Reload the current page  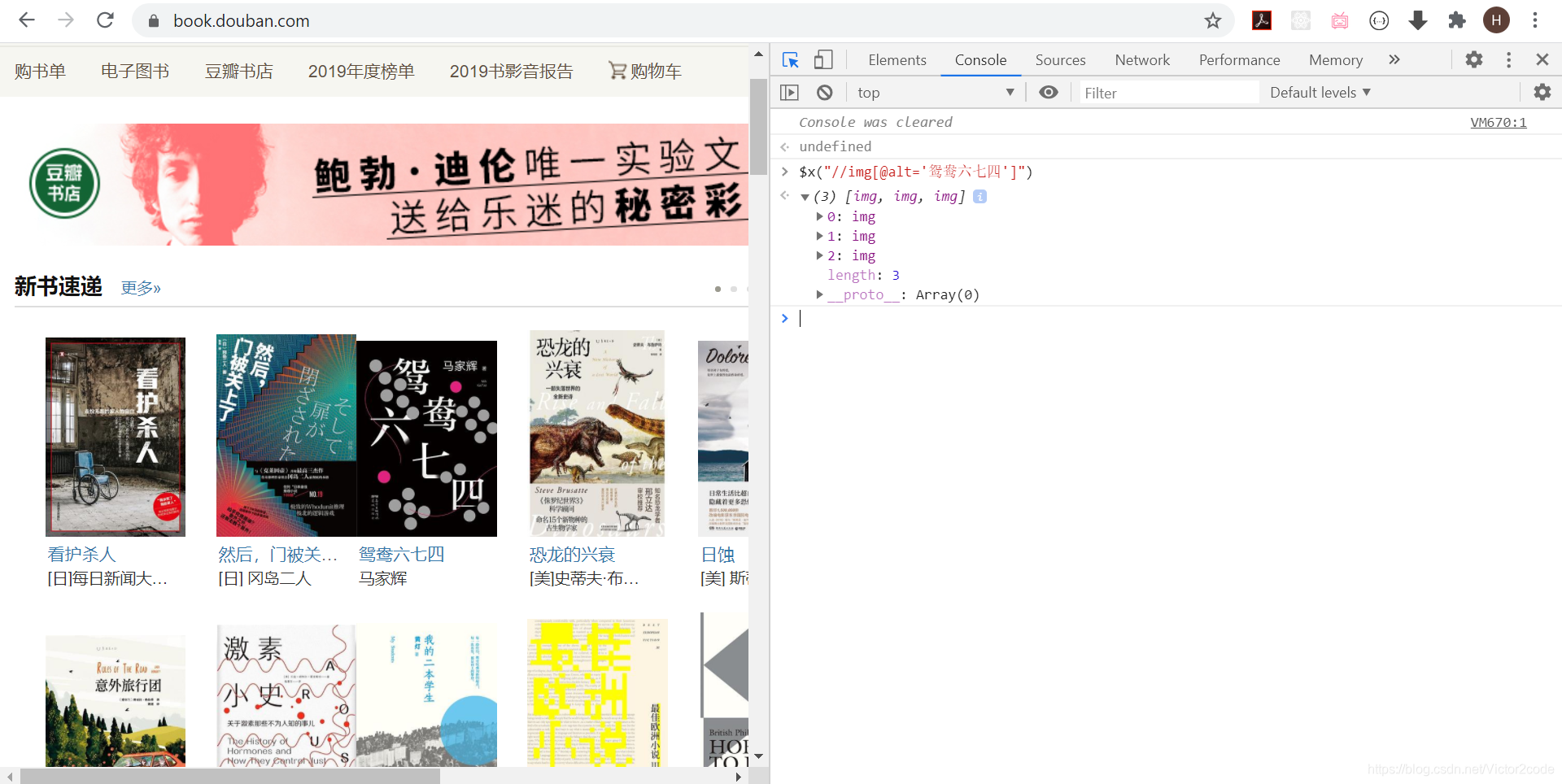[105, 20]
